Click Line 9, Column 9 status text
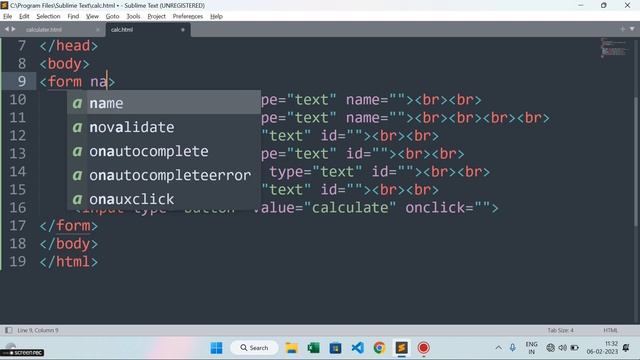Screen dimensions: 640x360 (38, 330)
